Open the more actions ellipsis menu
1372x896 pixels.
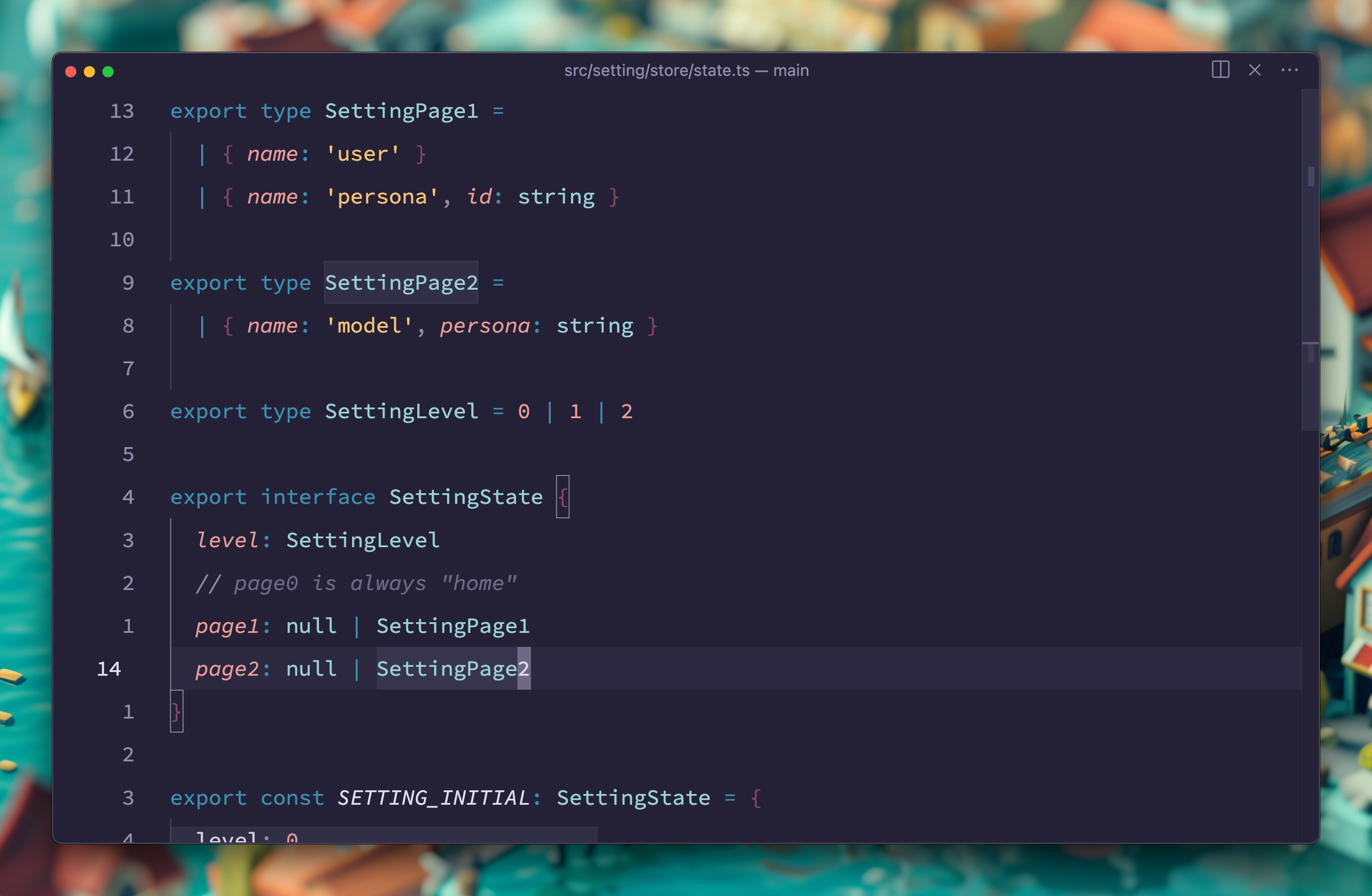[x=1289, y=70]
